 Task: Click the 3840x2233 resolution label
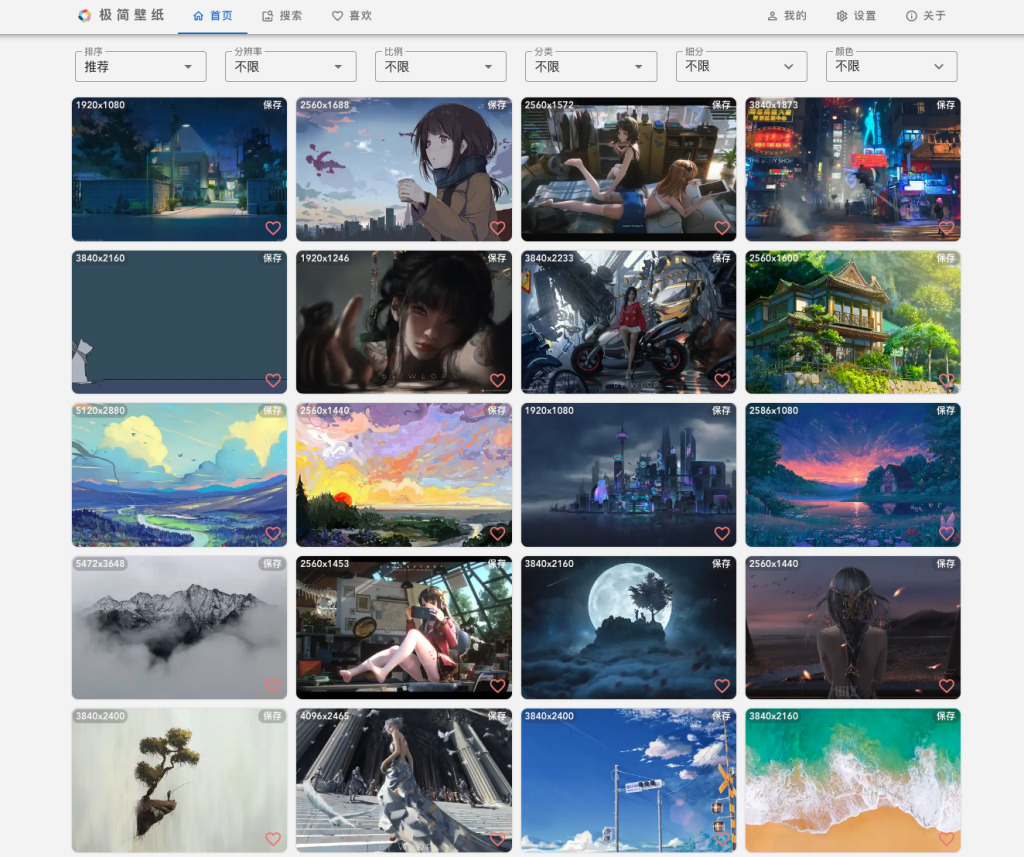[549, 258]
